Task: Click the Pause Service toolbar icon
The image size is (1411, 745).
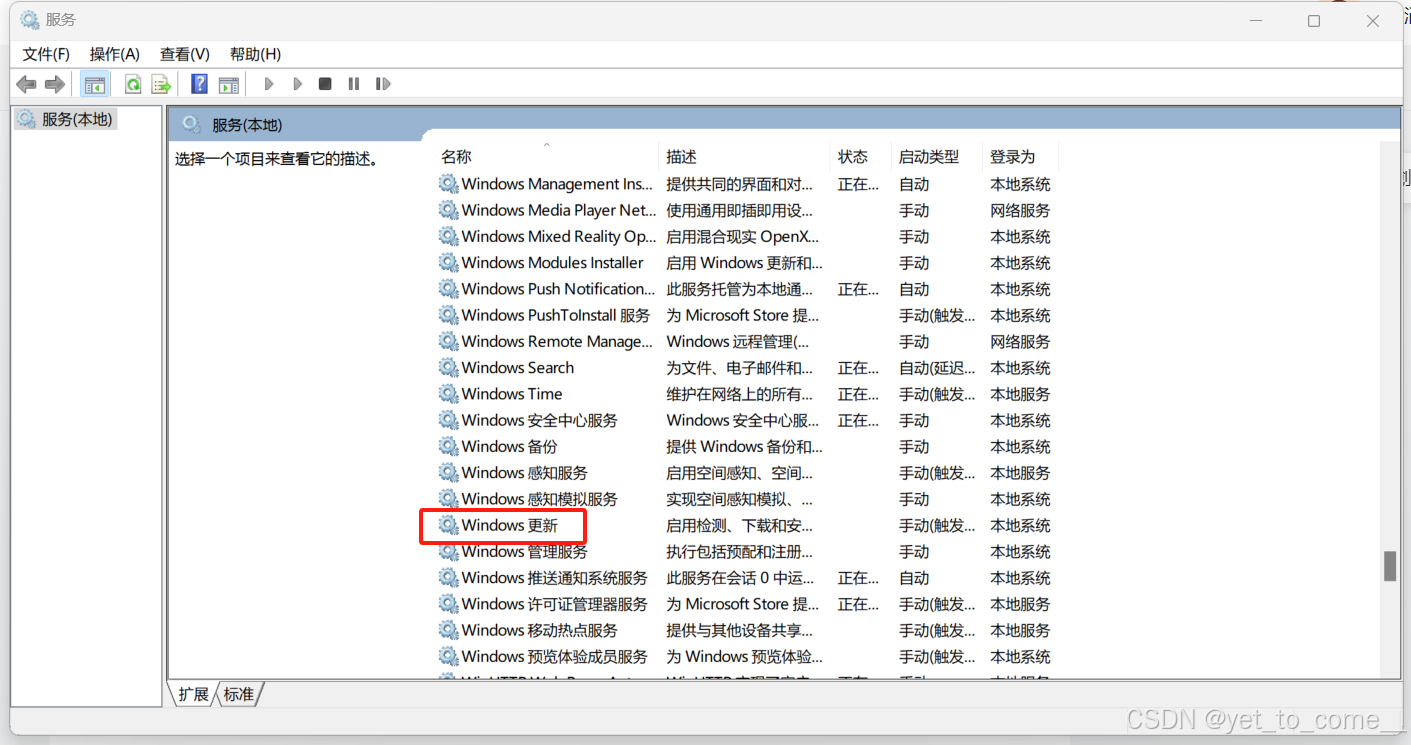Action: point(353,84)
